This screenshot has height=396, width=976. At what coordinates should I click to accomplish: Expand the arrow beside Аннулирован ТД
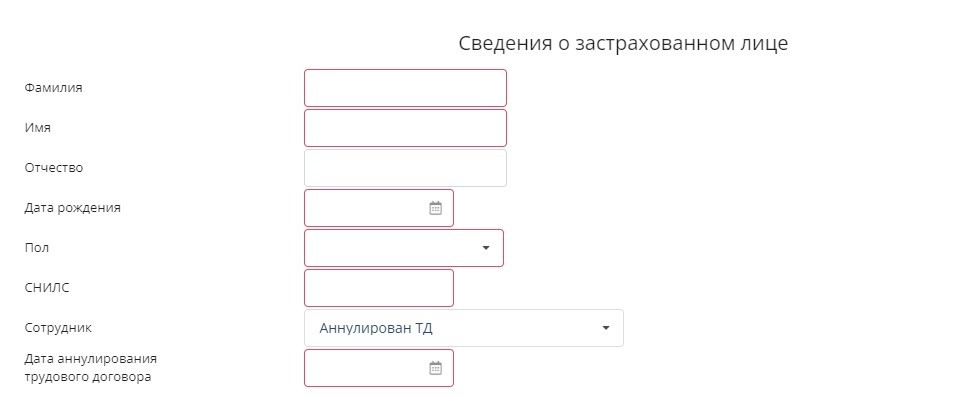606,328
